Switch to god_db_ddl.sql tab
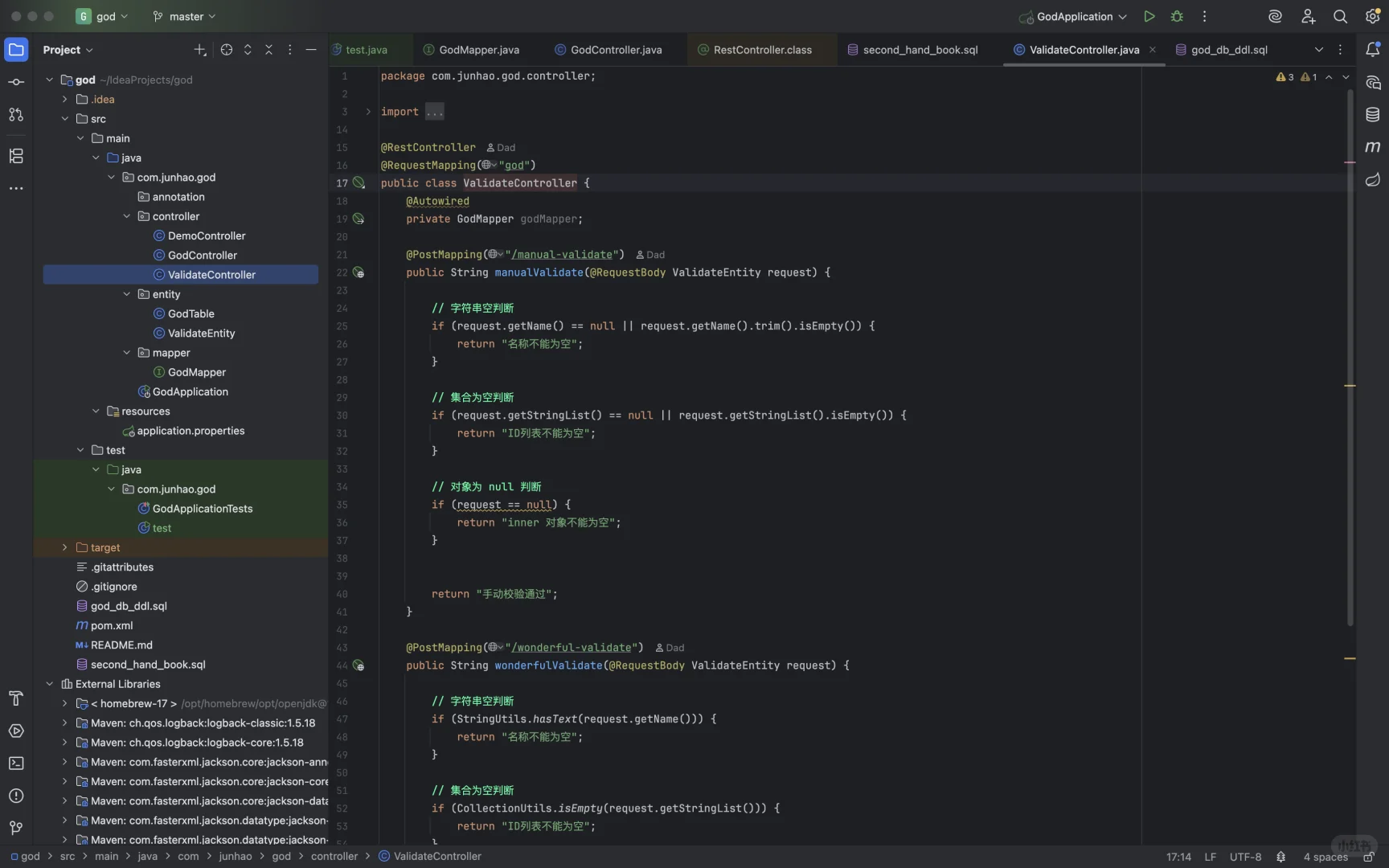 (1222, 50)
